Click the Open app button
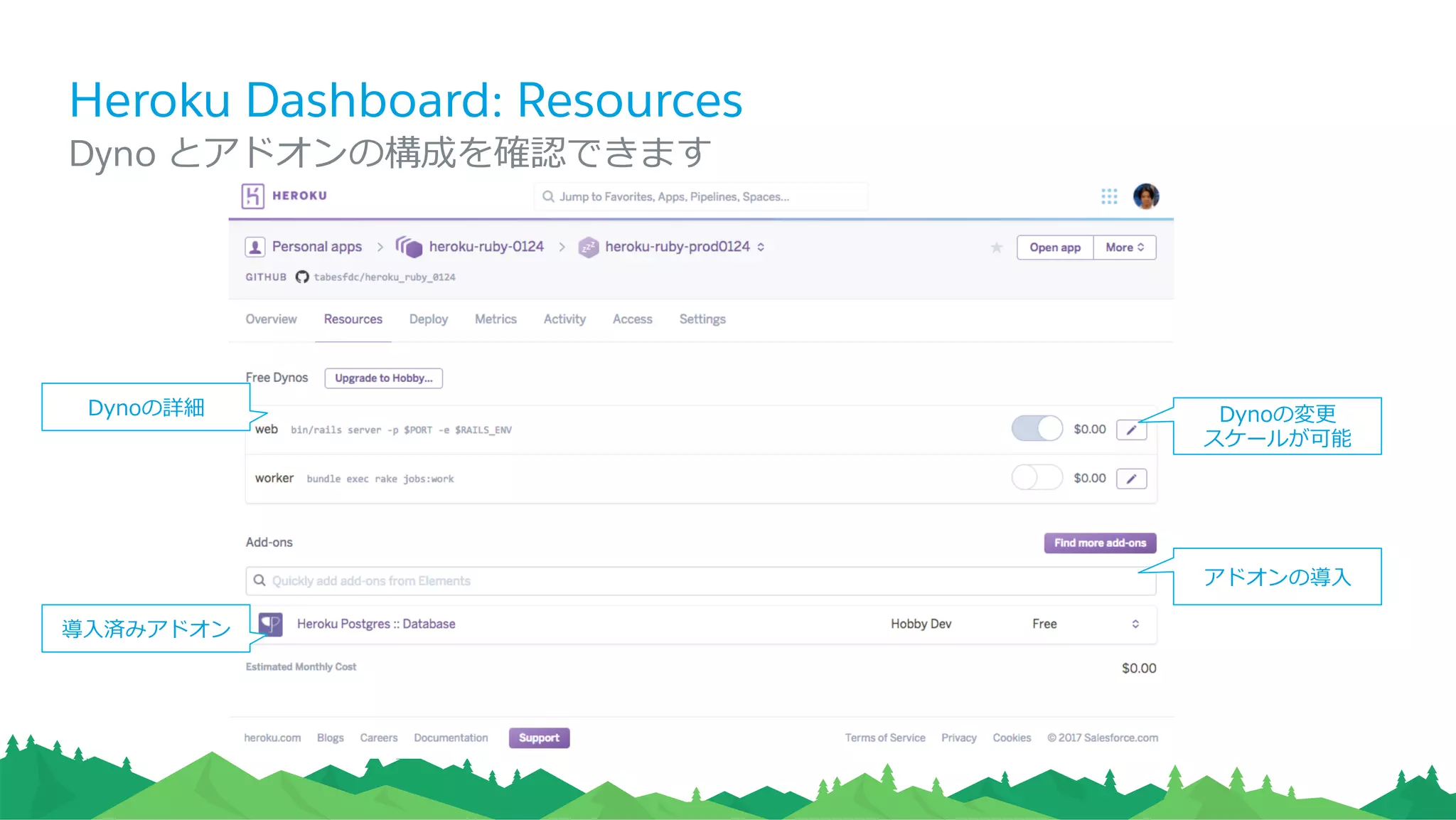Viewport: 1456px width, 820px height. click(x=1055, y=247)
